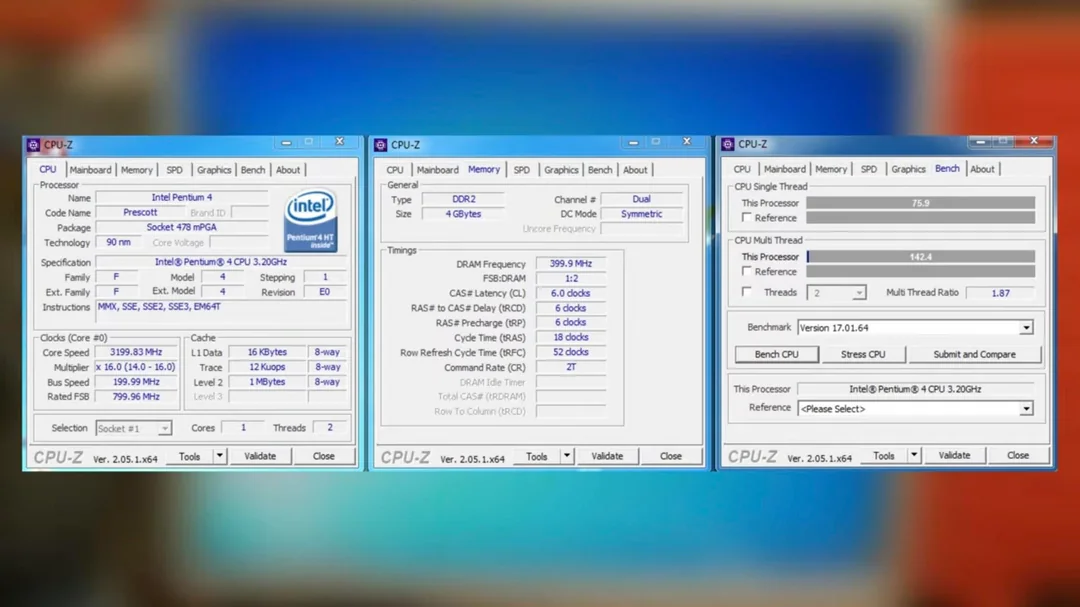Screen dimensions: 1080x607
Task: Open Graphics tab in CPU window
Action: coord(214,170)
